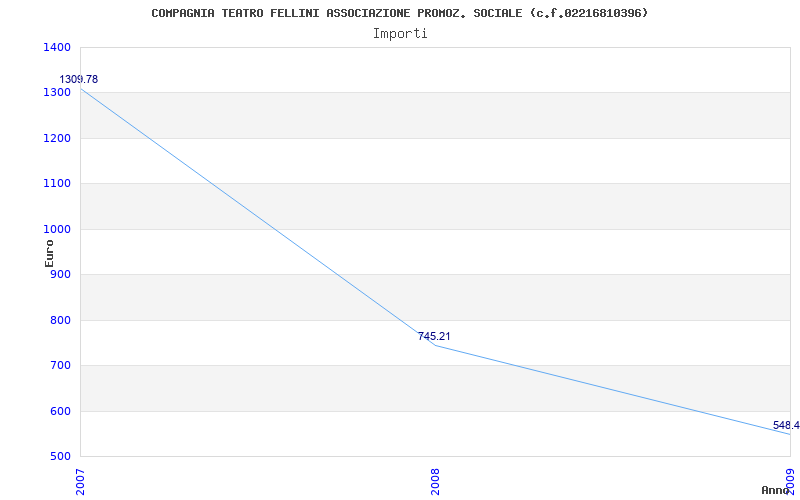Click the Anno x-axis title
Screen dimensions: 800x500
[x=774, y=490]
